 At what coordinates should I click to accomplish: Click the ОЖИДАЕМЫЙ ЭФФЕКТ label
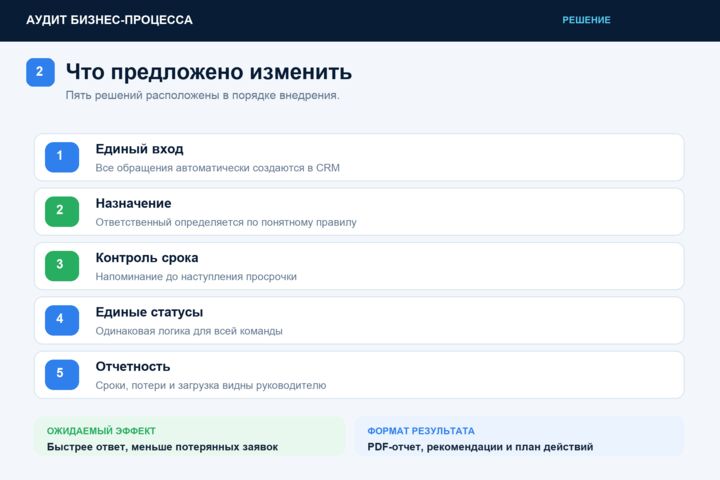click(101, 431)
